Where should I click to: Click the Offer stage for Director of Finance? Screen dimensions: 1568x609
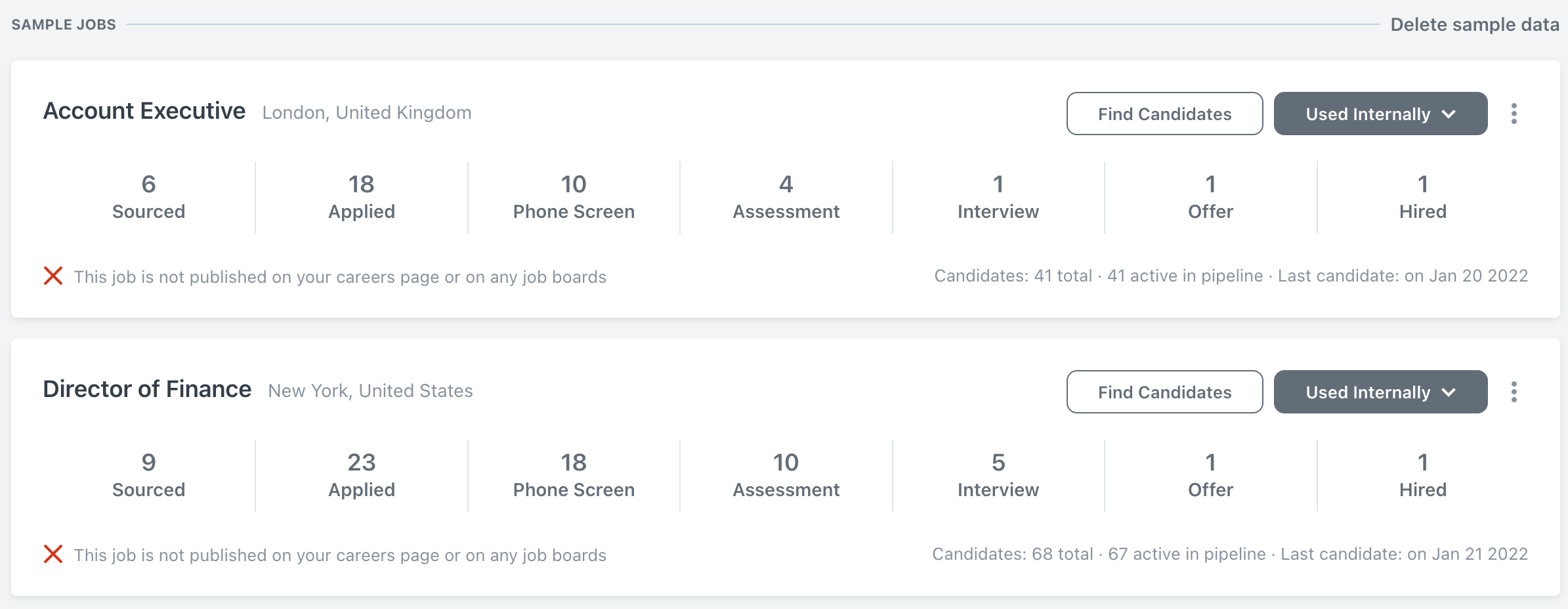pyautogui.click(x=1210, y=474)
